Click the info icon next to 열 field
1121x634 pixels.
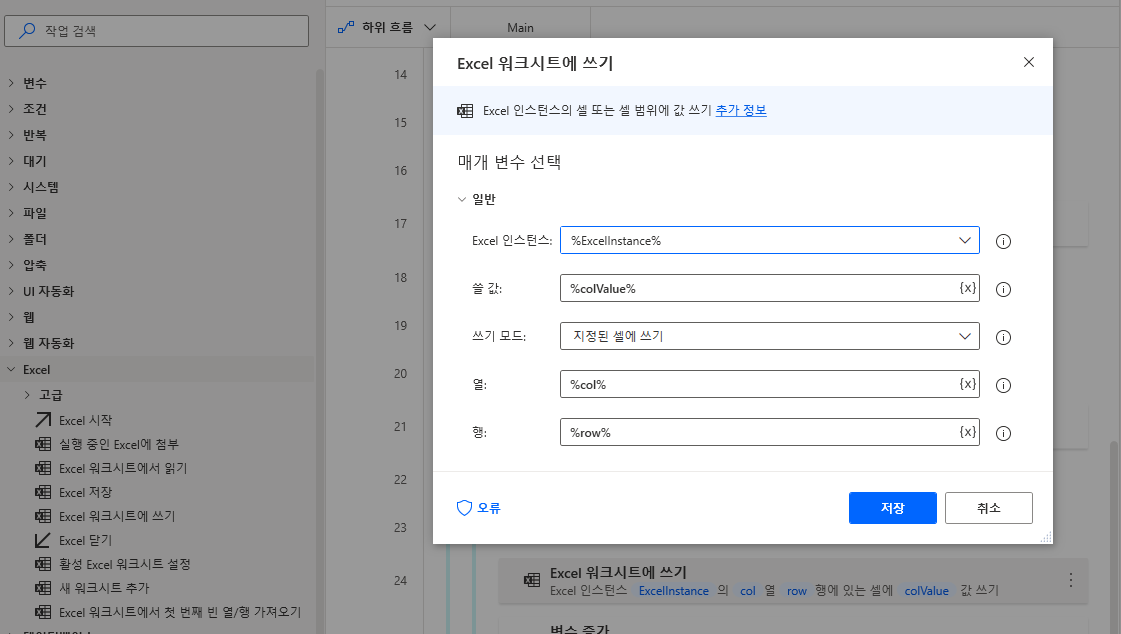tap(1003, 385)
